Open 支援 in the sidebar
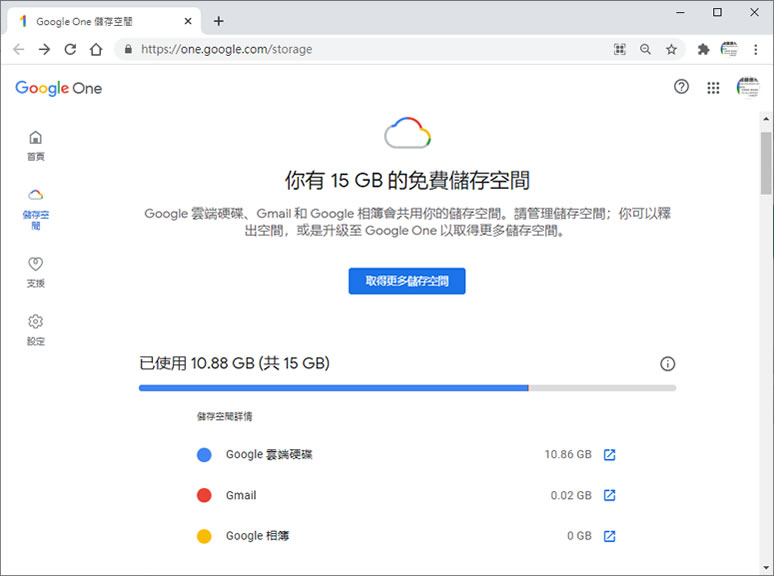Screen dimensions: 775x577 [x=36, y=272]
